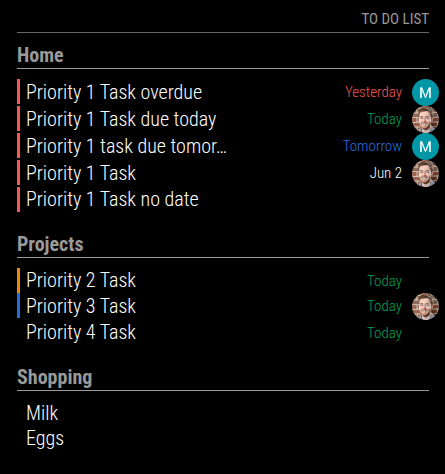Select the Shopping section header
445x474 pixels.
click(55, 377)
